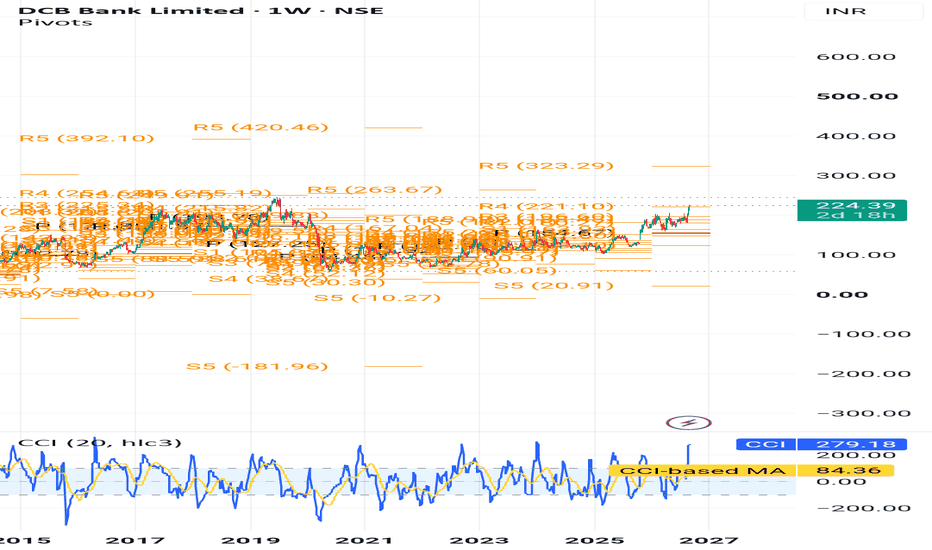Click the R5 (420.46) pivot label
Screen dimensions: 932x550
(261, 127)
